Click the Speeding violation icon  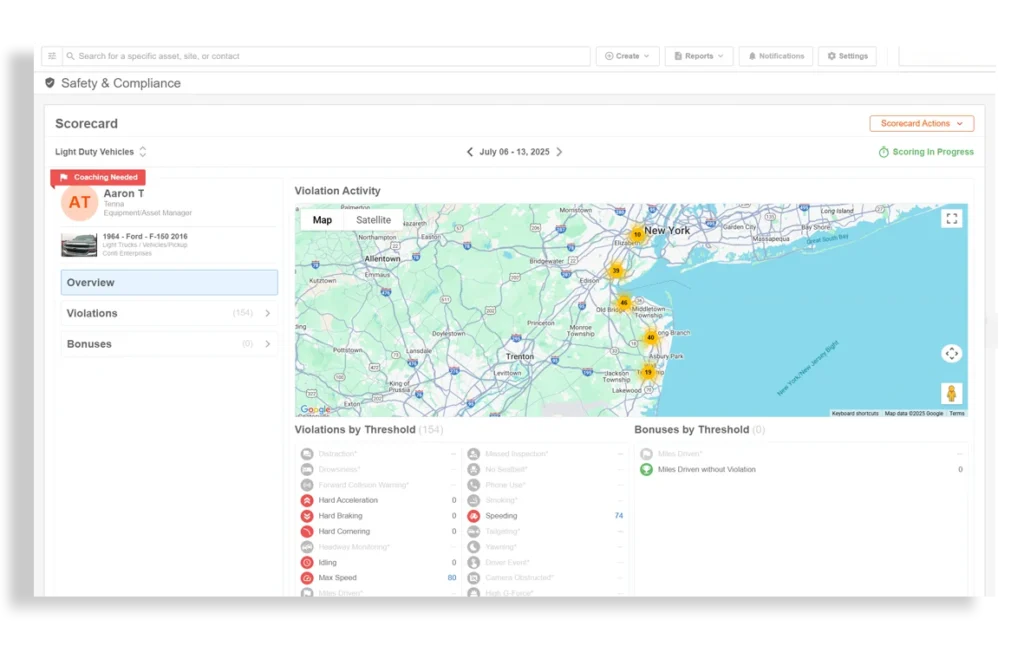click(474, 516)
